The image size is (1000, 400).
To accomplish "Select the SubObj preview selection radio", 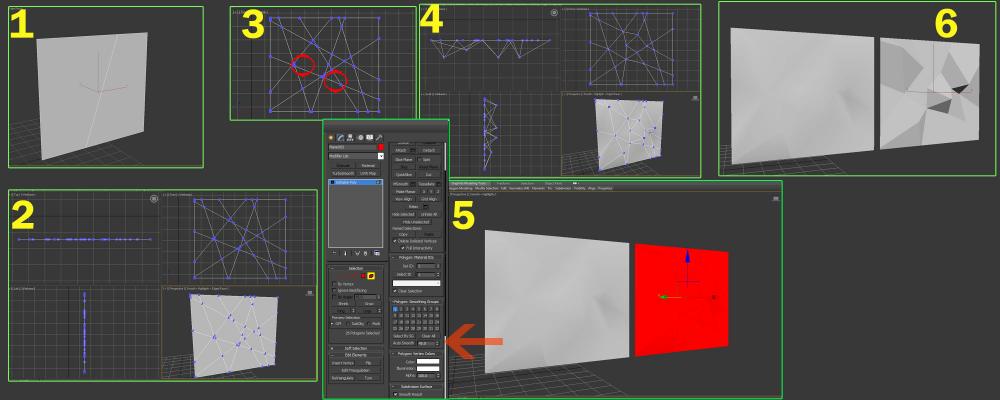I will (x=348, y=323).
